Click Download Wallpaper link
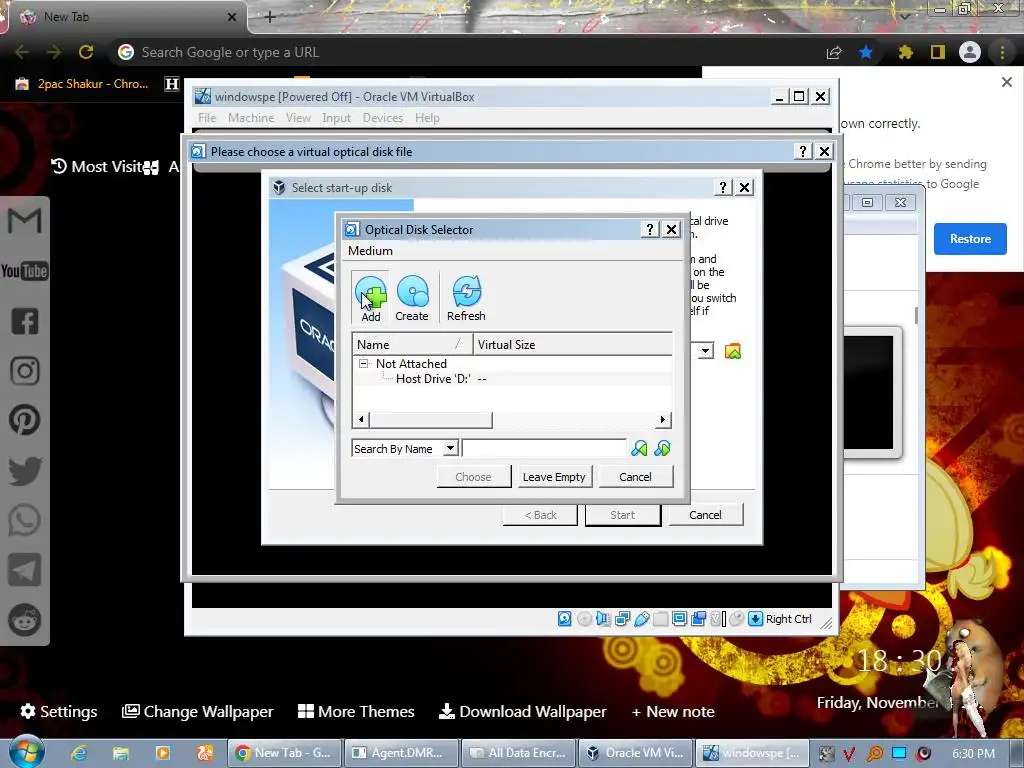This screenshot has width=1024, height=768. [x=522, y=711]
